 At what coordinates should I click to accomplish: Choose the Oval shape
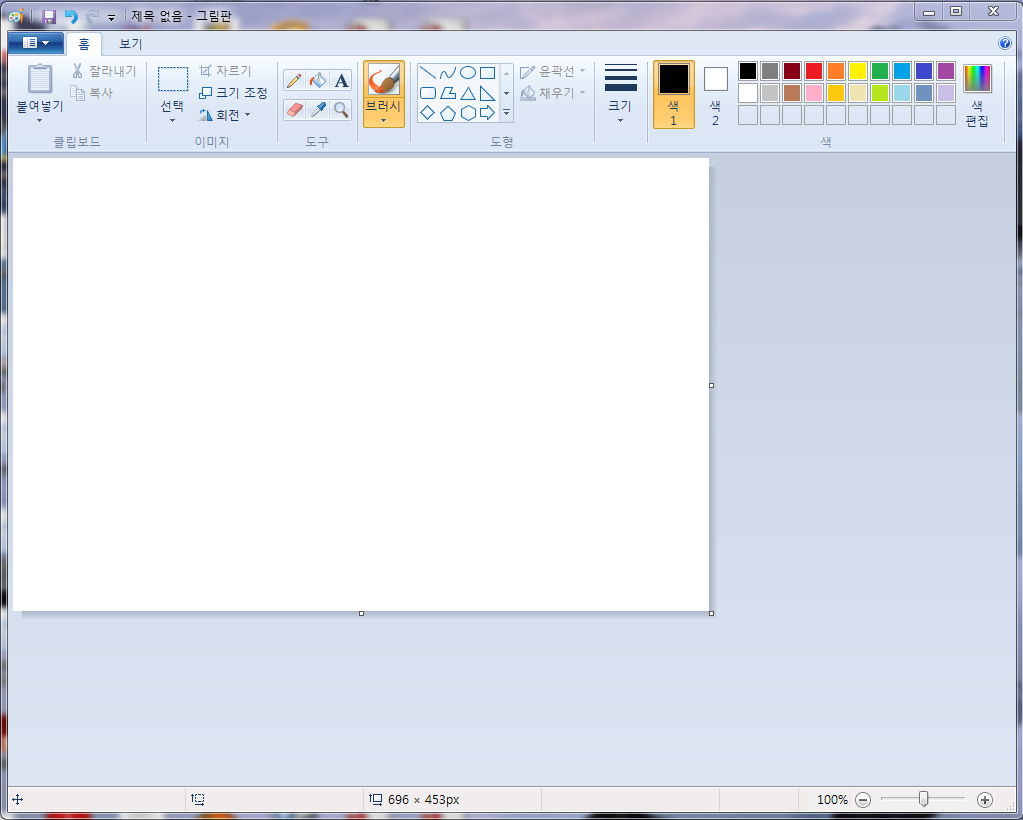point(467,73)
